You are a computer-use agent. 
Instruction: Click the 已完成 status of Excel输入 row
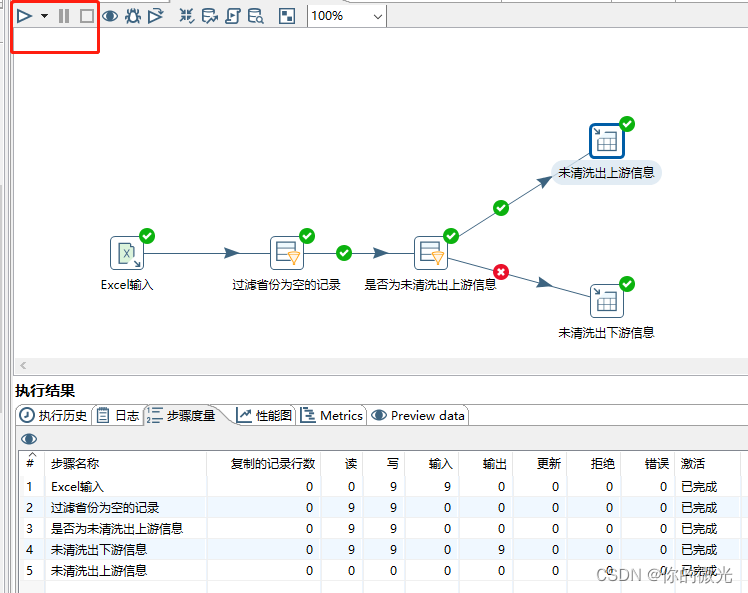point(699,487)
